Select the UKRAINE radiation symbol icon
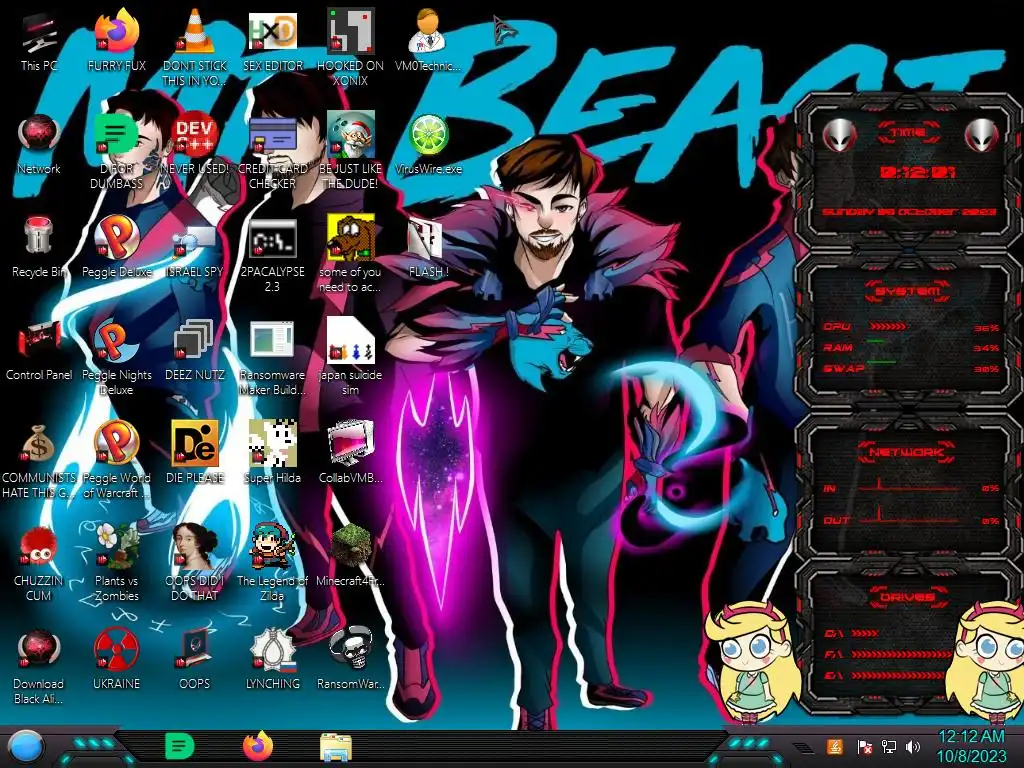The image size is (1024, 768). (116, 650)
